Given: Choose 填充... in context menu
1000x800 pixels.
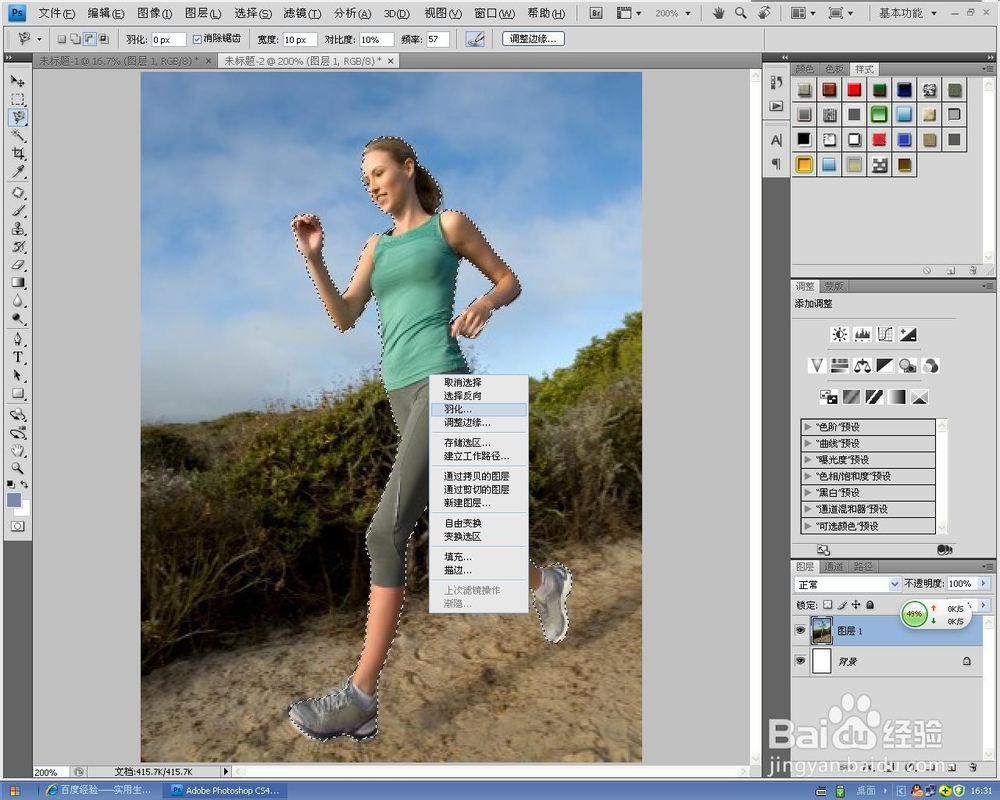Looking at the screenshot, I should 478,557.
